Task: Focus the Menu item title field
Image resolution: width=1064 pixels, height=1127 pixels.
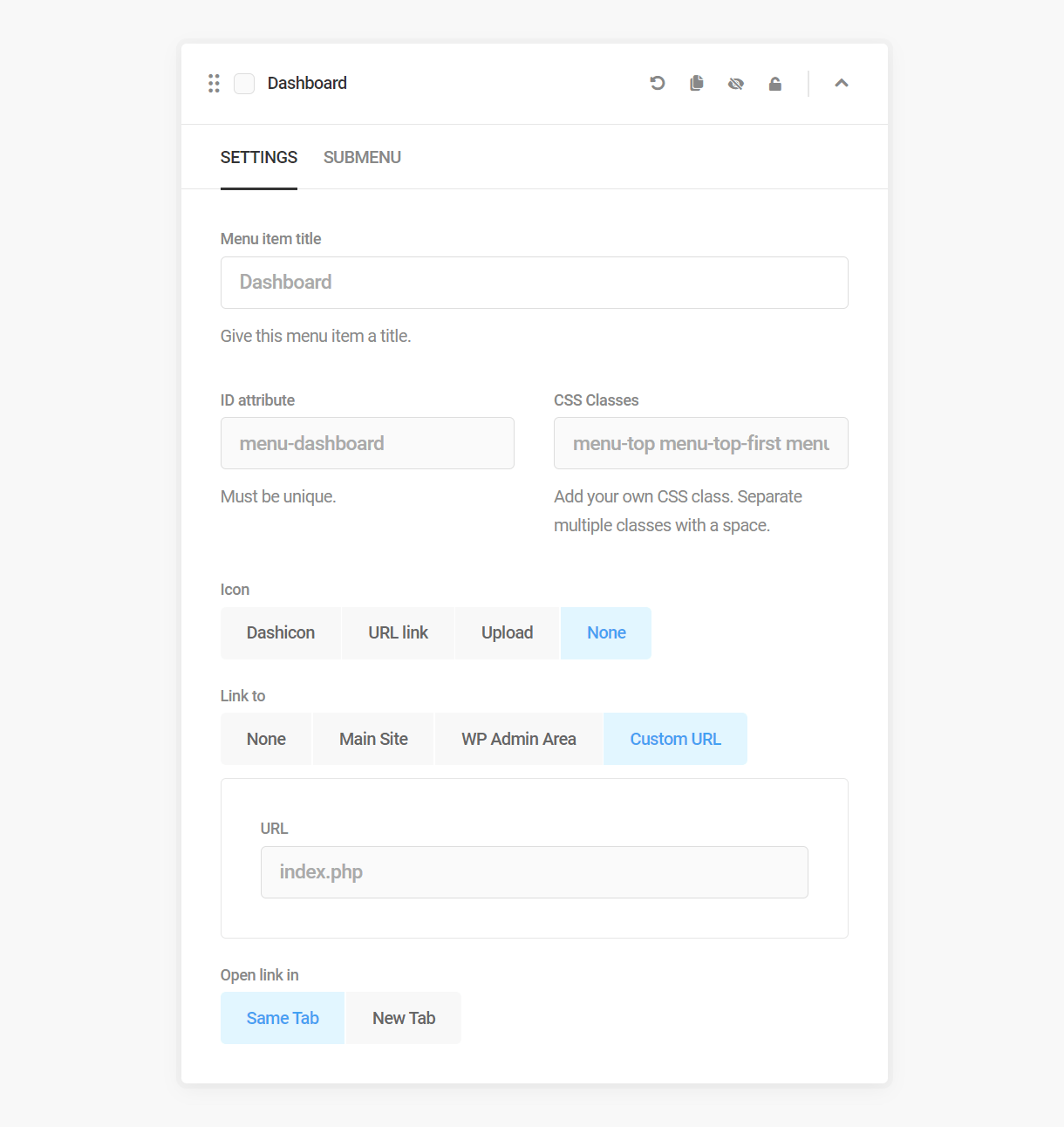Action: pyautogui.click(x=535, y=283)
